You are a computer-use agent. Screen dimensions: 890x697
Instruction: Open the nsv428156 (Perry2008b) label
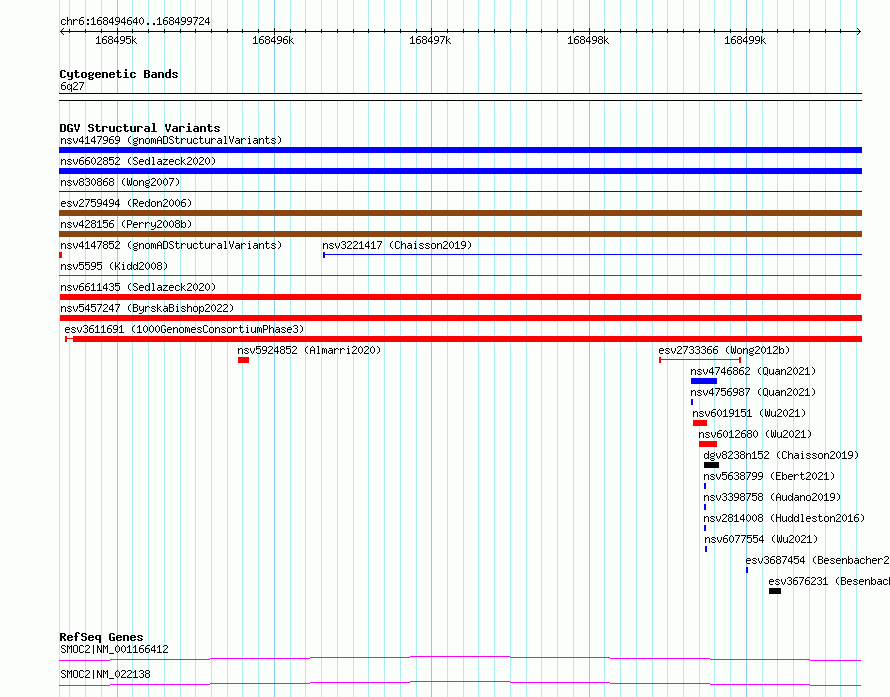coord(126,224)
